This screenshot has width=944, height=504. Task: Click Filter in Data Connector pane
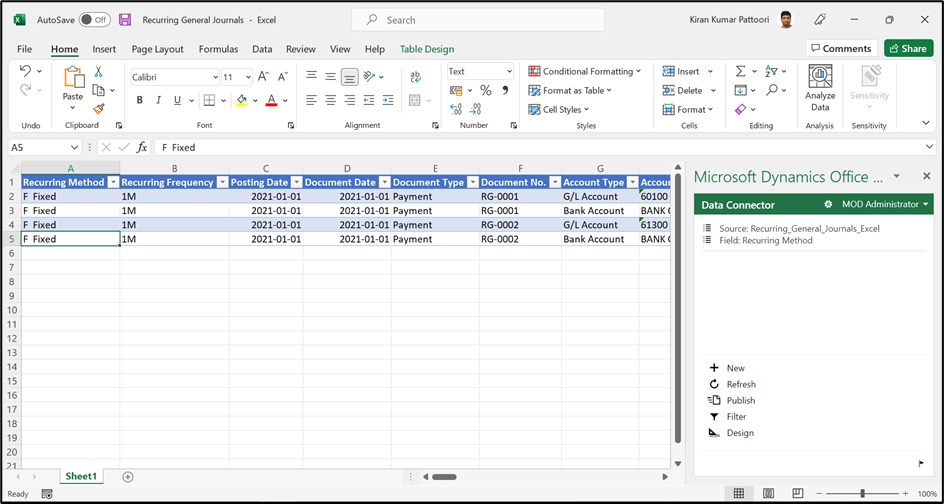[728, 417]
